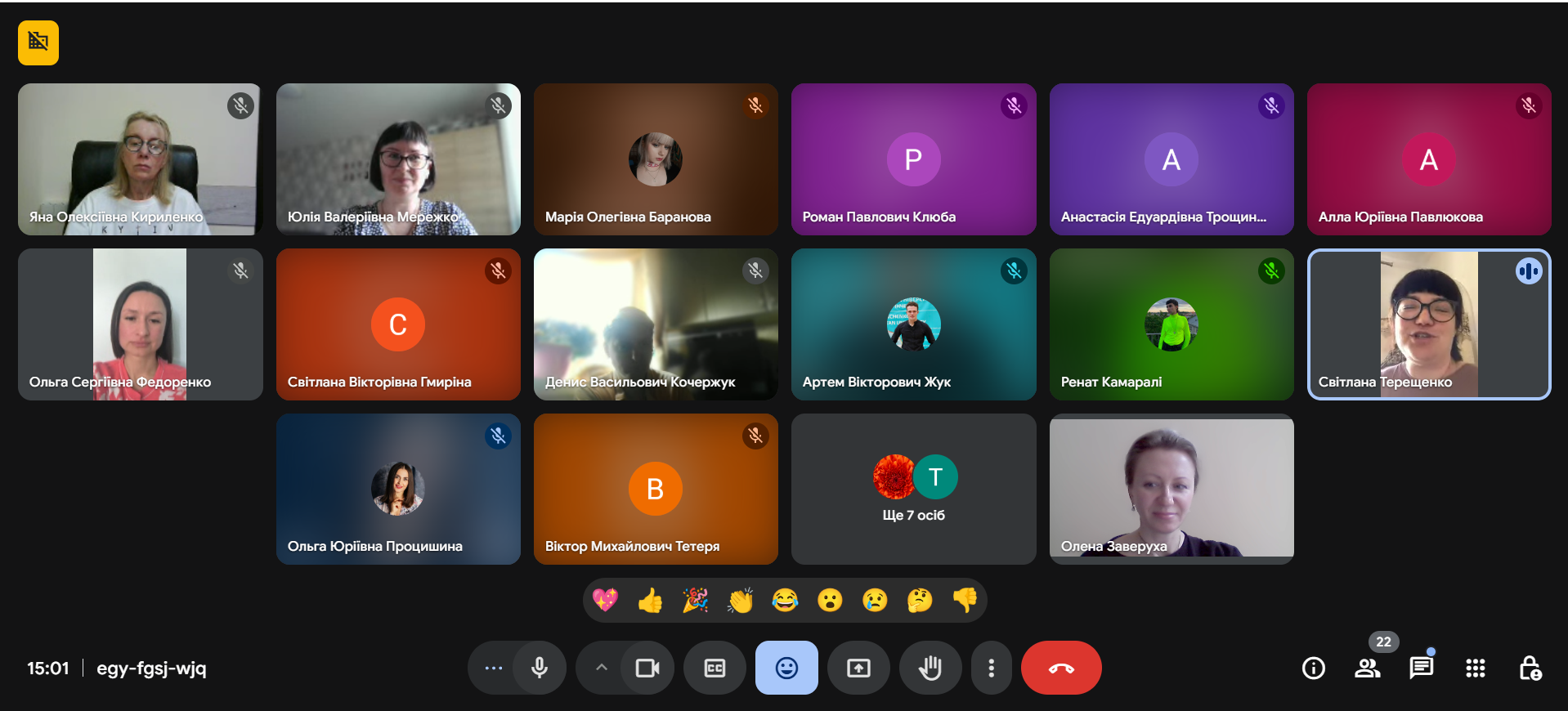
Task: Open the activities grid icon
Action: 1475,669
